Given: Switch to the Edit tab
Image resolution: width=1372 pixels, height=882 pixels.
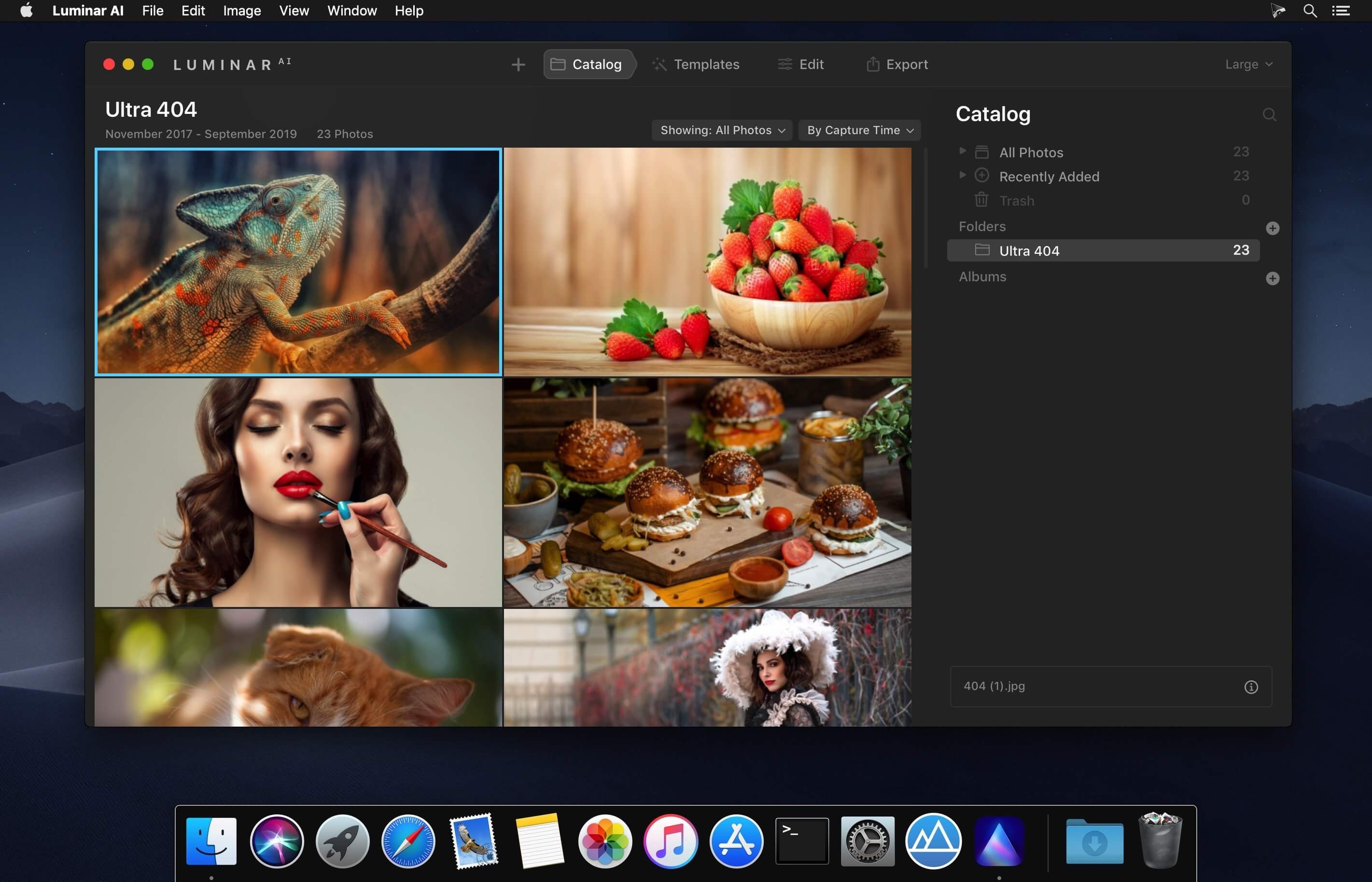Looking at the screenshot, I should point(801,64).
